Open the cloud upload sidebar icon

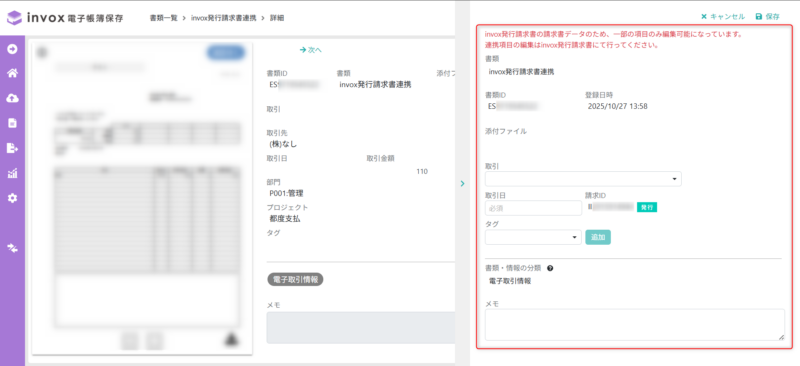click(x=12, y=98)
